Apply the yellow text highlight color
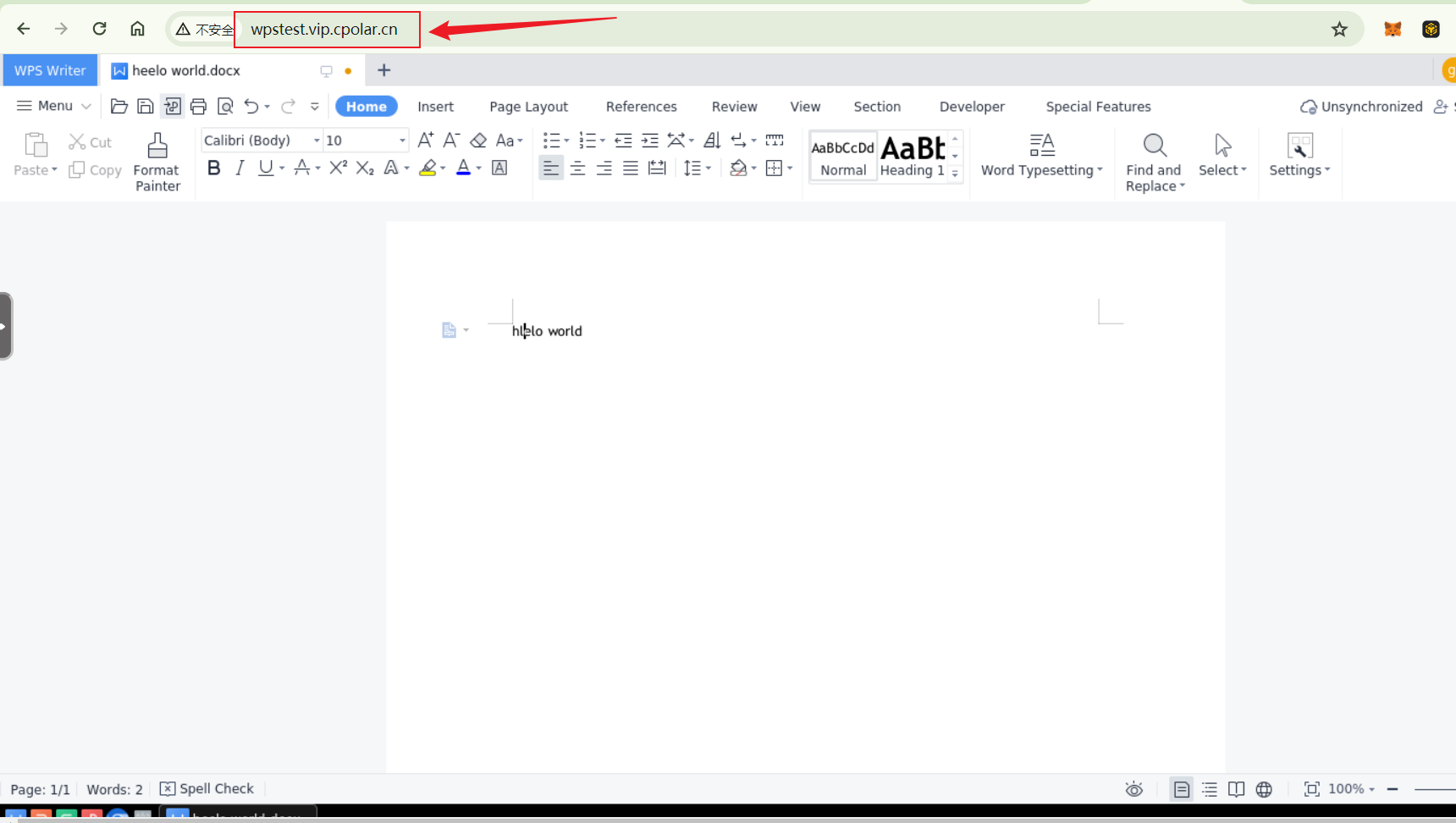The height and width of the screenshot is (823, 1456). click(428, 168)
